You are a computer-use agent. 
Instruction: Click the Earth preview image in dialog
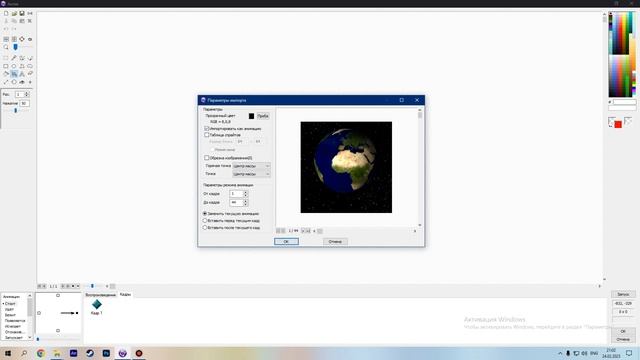tap(346, 167)
